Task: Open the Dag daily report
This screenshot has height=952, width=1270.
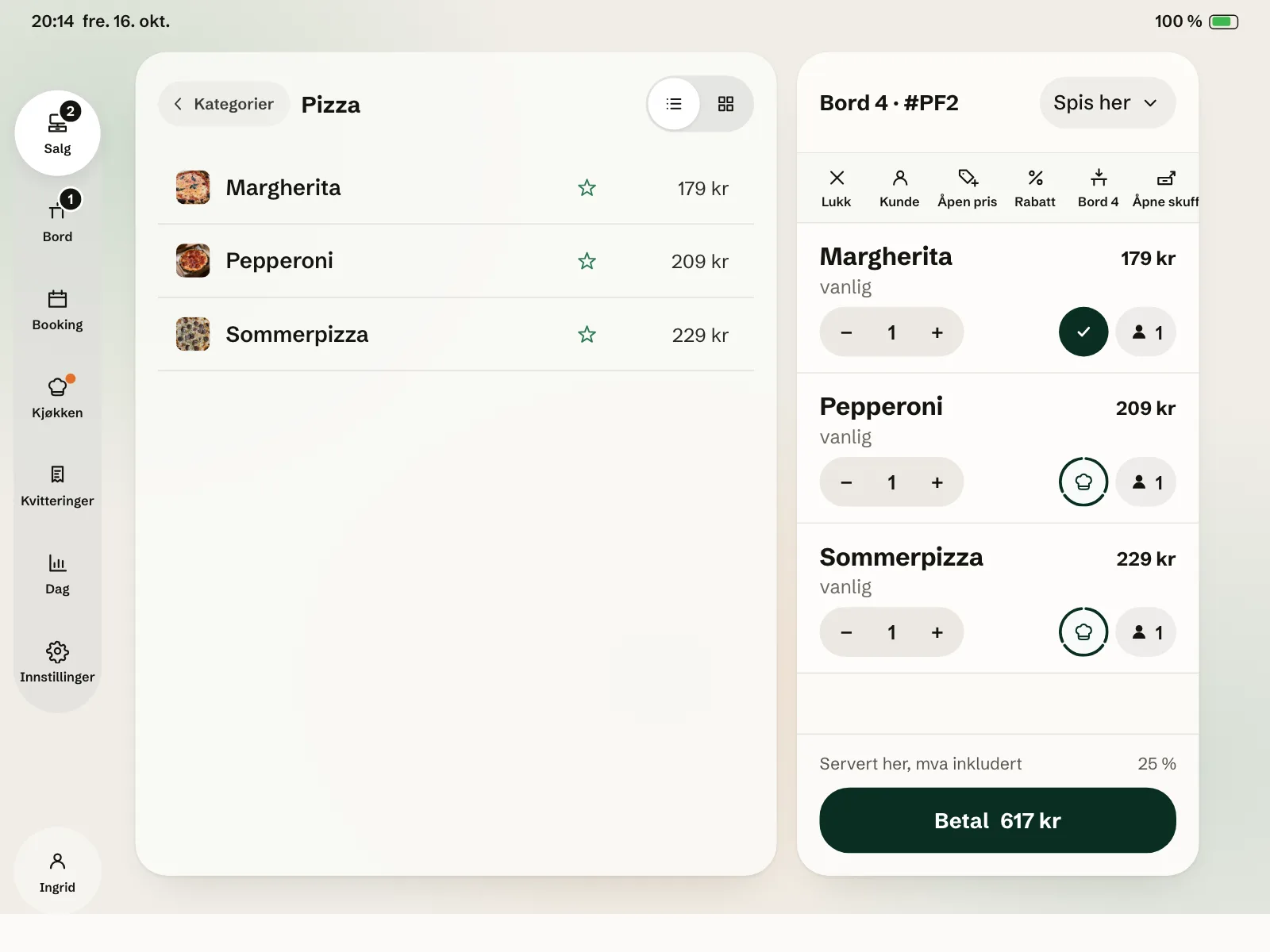Action: click(57, 574)
